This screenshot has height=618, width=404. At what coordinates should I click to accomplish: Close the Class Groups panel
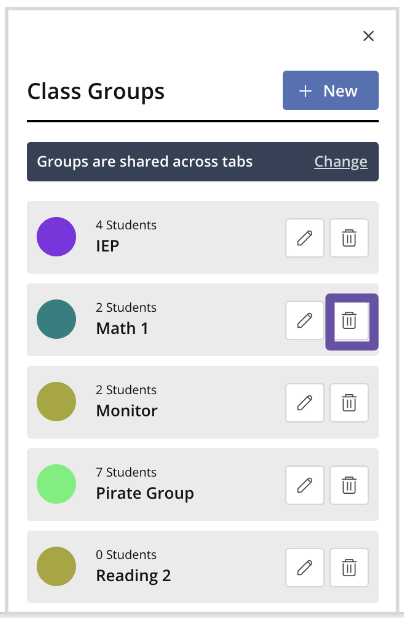tap(369, 36)
